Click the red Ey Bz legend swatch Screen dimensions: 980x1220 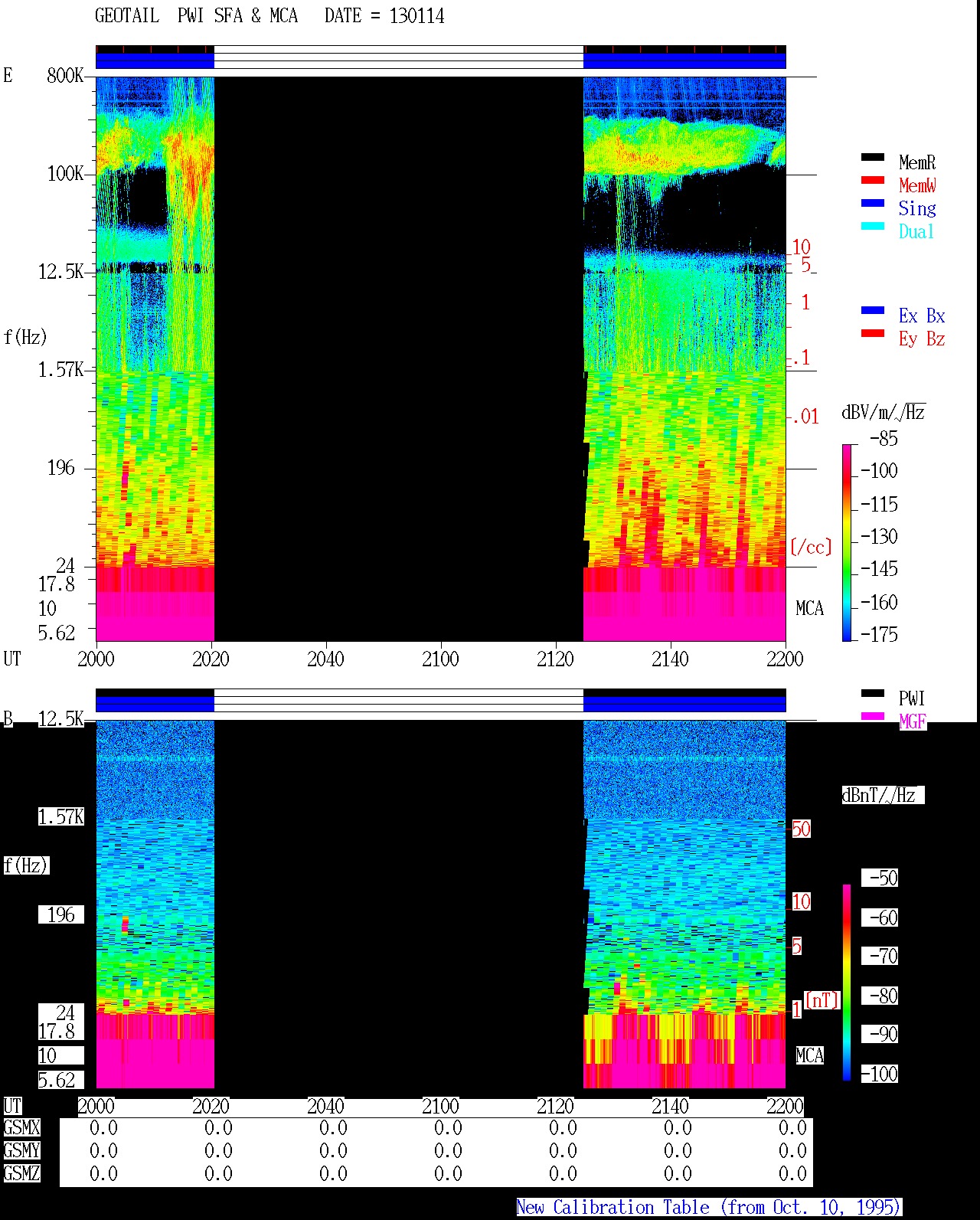872,334
